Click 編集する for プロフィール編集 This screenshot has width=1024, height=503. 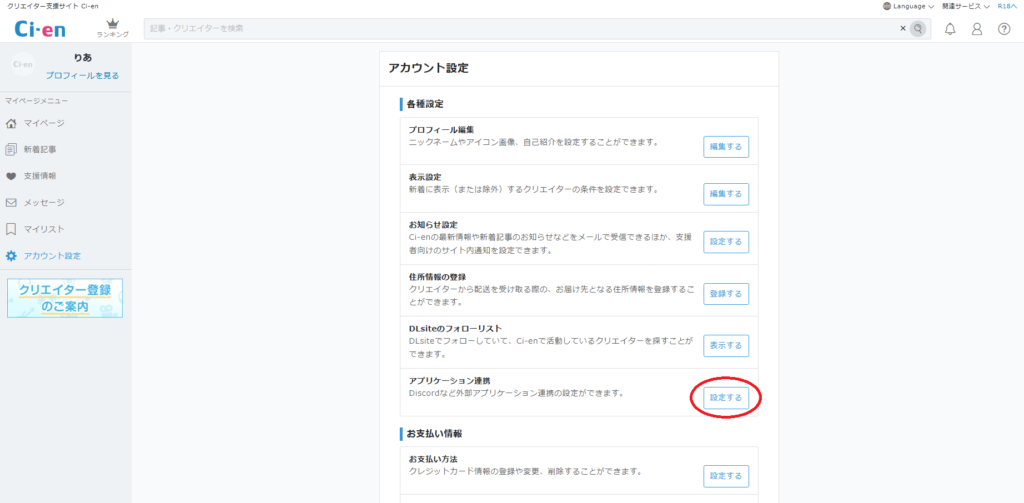[726, 147]
